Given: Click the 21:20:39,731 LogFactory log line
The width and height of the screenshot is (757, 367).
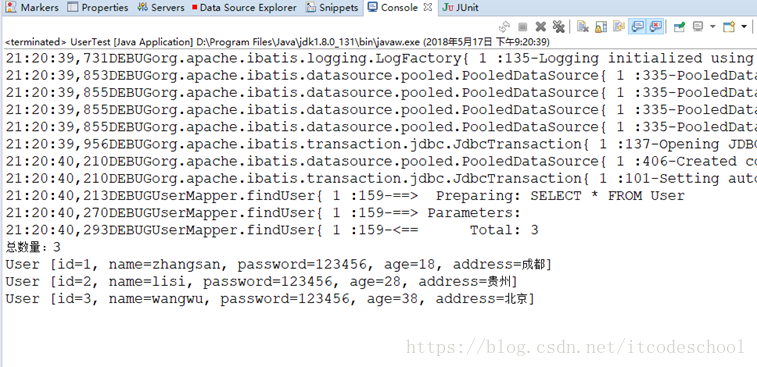Looking at the screenshot, I should (380, 58).
